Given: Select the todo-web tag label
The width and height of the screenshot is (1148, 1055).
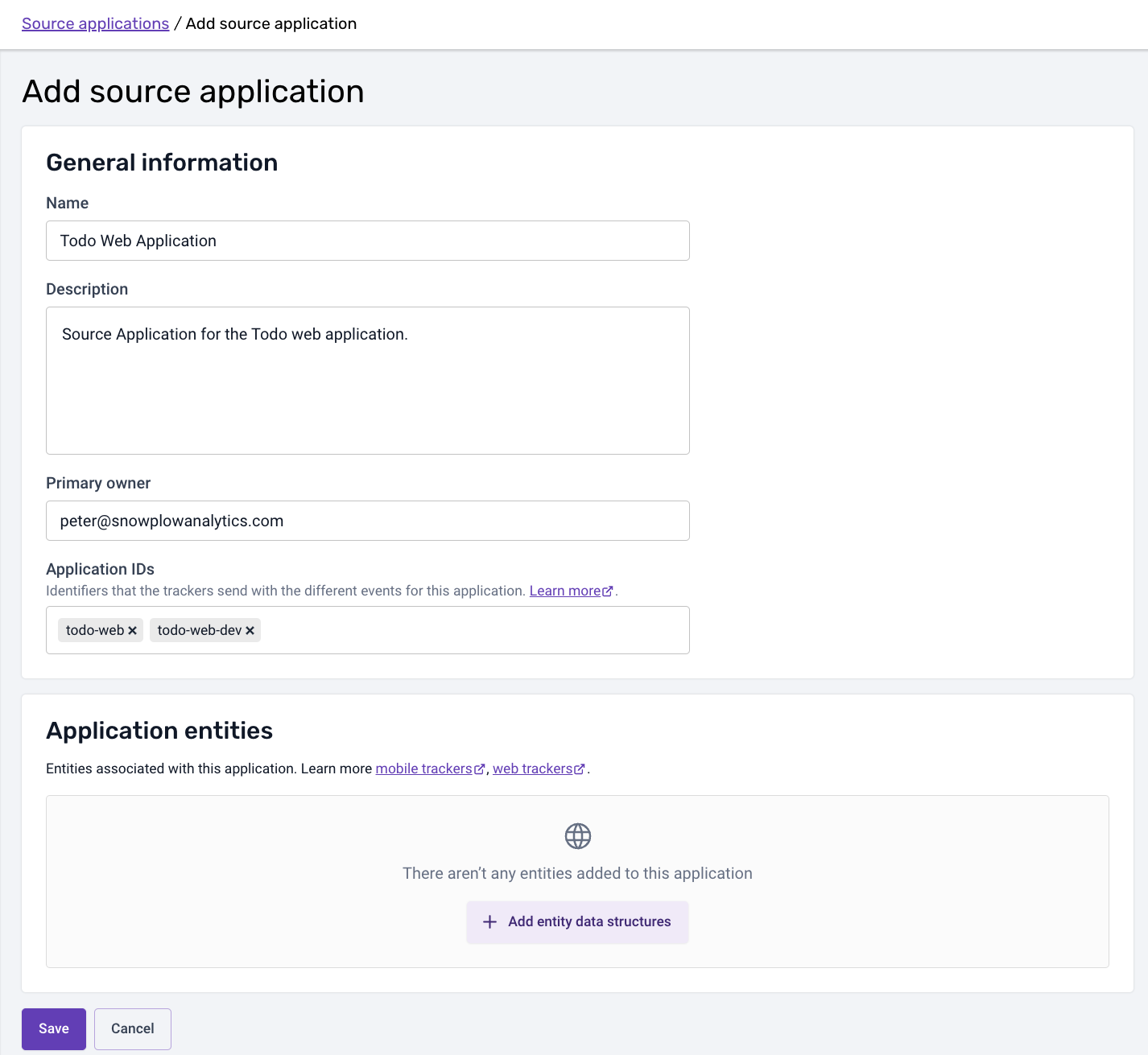Looking at the screenshot, I should 95,630.
